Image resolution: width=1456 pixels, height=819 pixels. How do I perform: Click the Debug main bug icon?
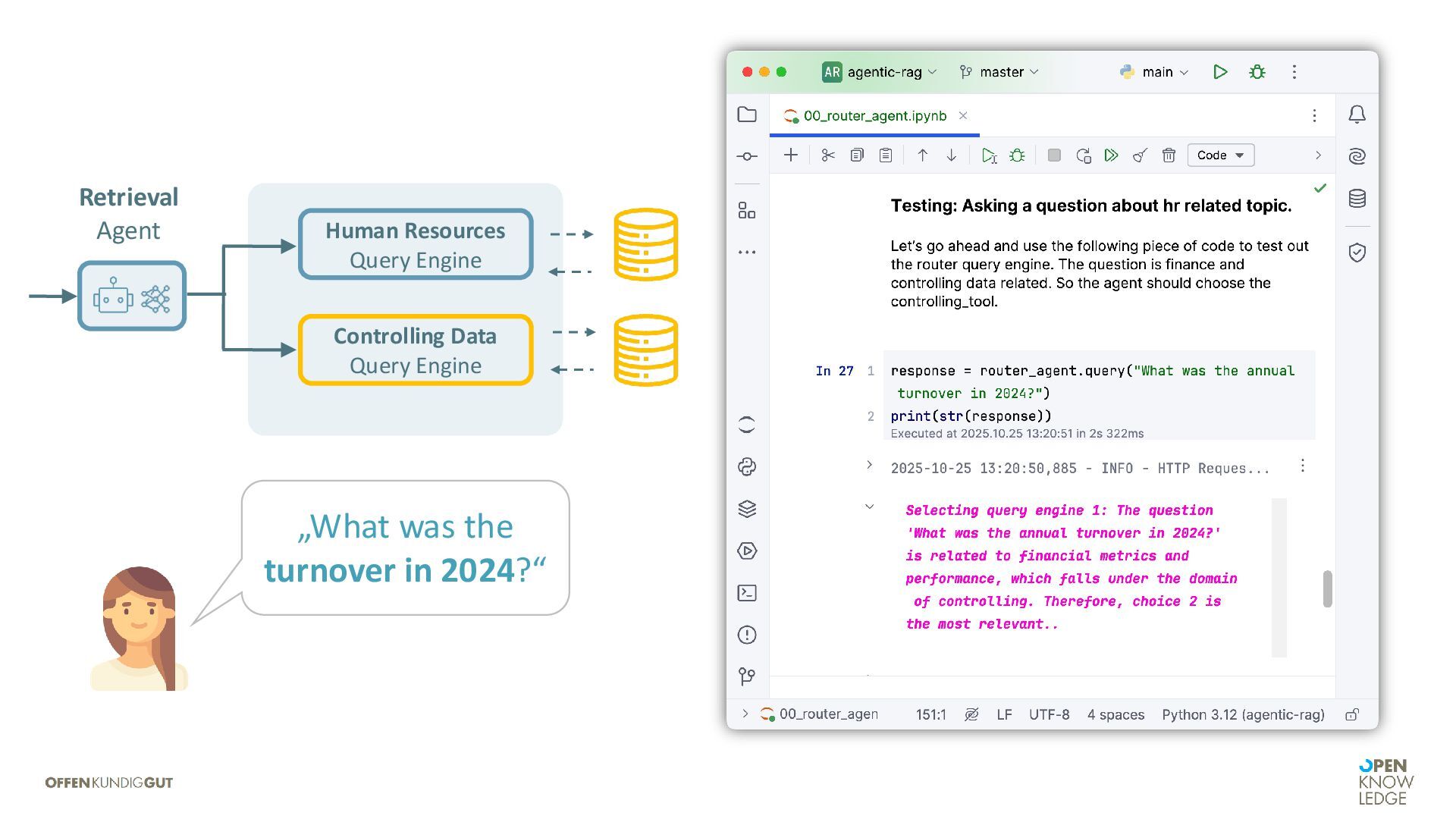click(x=1257, y=72)
